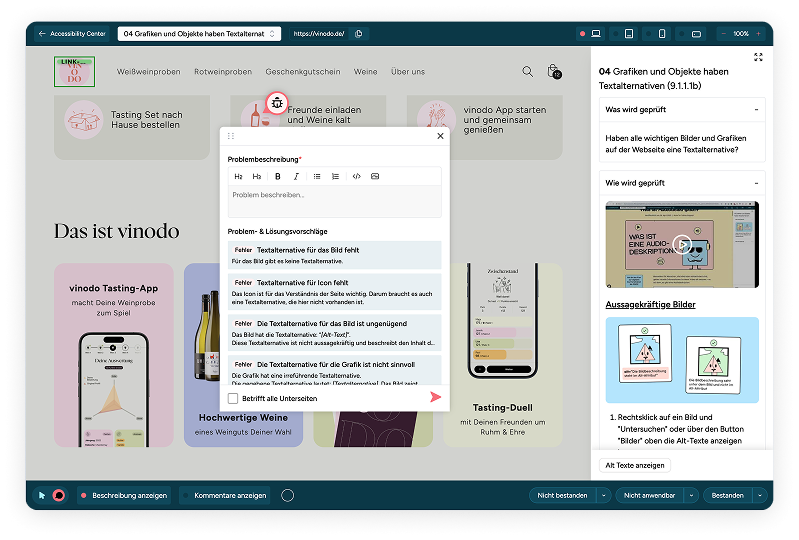Open Weißweinproben menu item
The width and height of the screenshot is (799, 540).
(148, 72)
